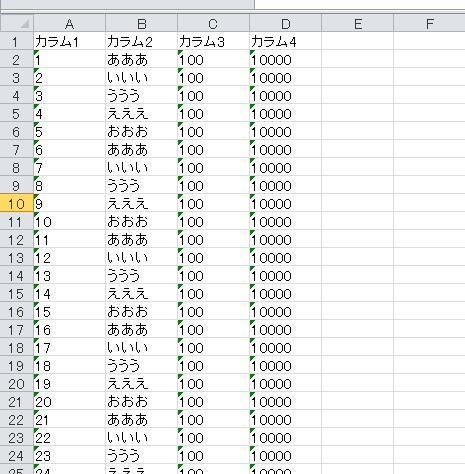The image size is (465, 474).
Task: Click cell A11 with value 10
Action: (x=70, y=221)
